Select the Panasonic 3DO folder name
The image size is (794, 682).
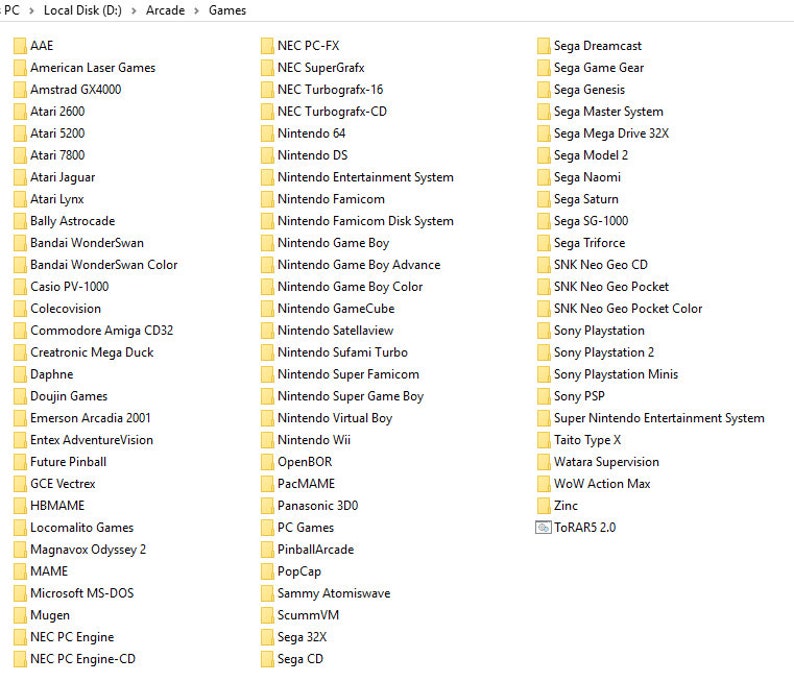pos(317,505)
